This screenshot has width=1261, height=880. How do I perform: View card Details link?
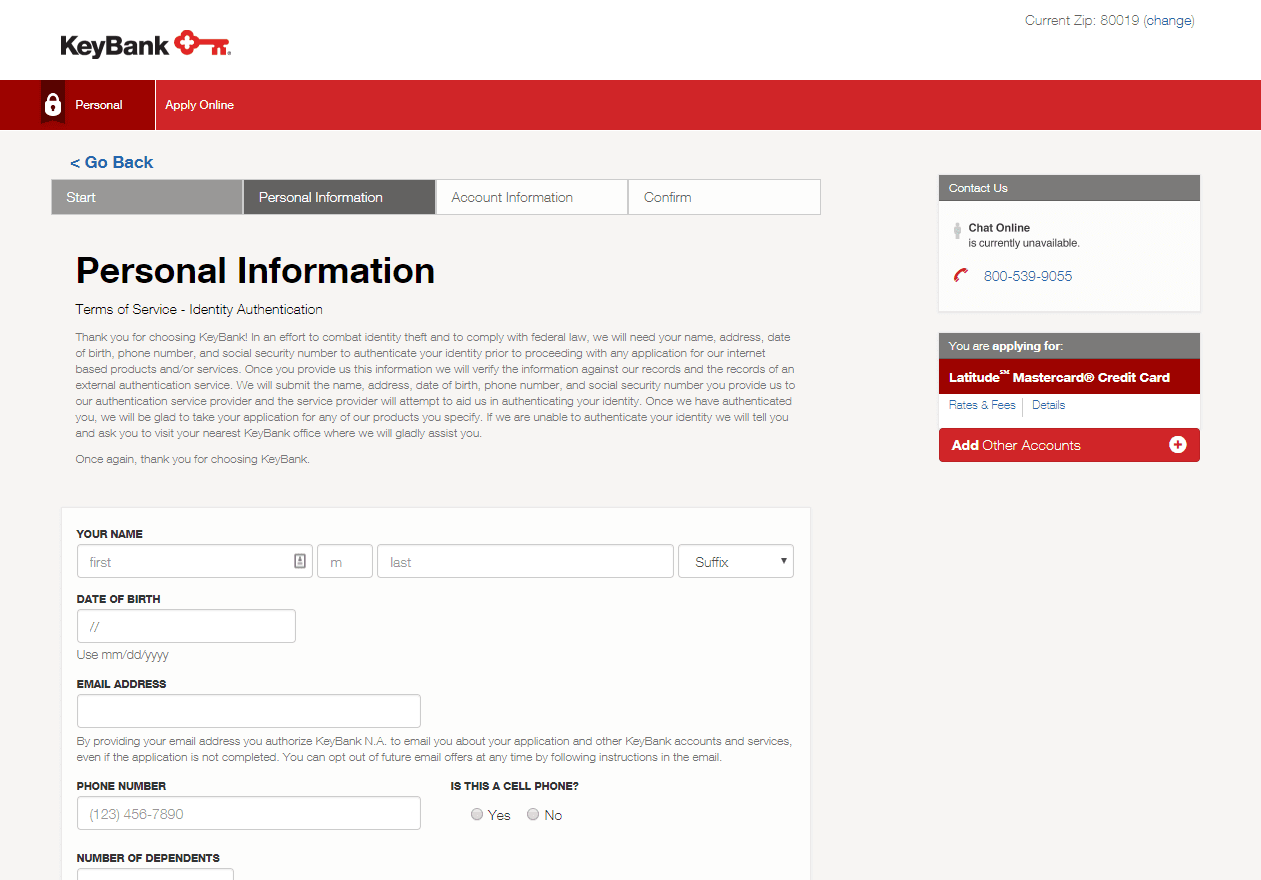[1048, 405]
